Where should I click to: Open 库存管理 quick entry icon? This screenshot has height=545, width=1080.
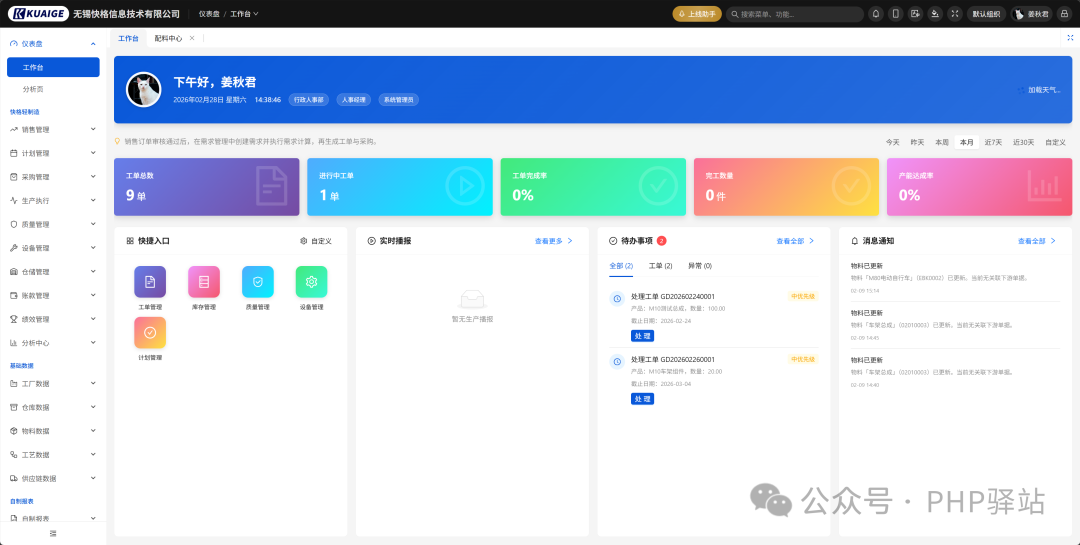click(x=204, y=282)
